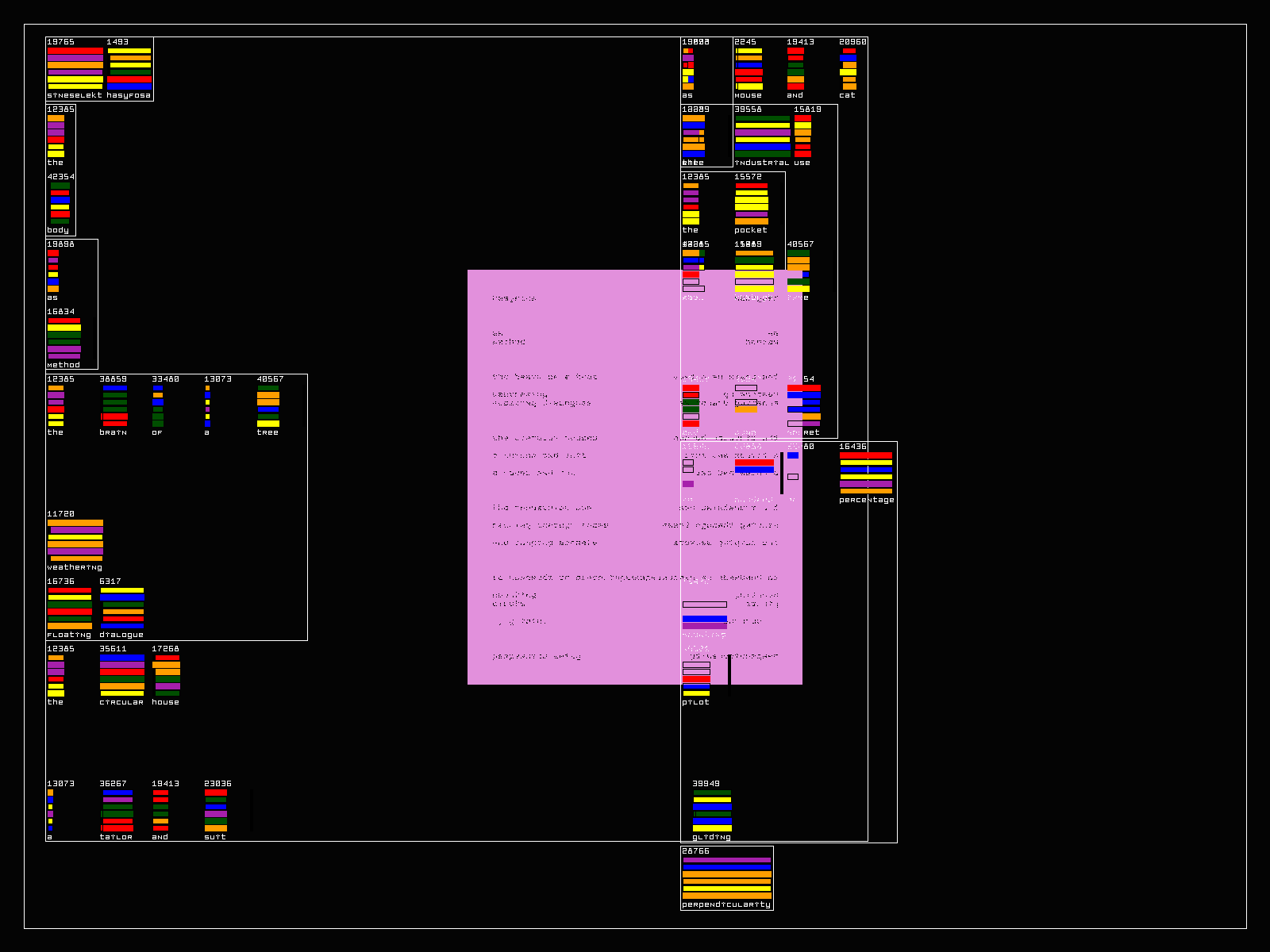1270x952 pixels.
Task: Click the 'perpendicularity' glyph box
Action: (726, 877)
